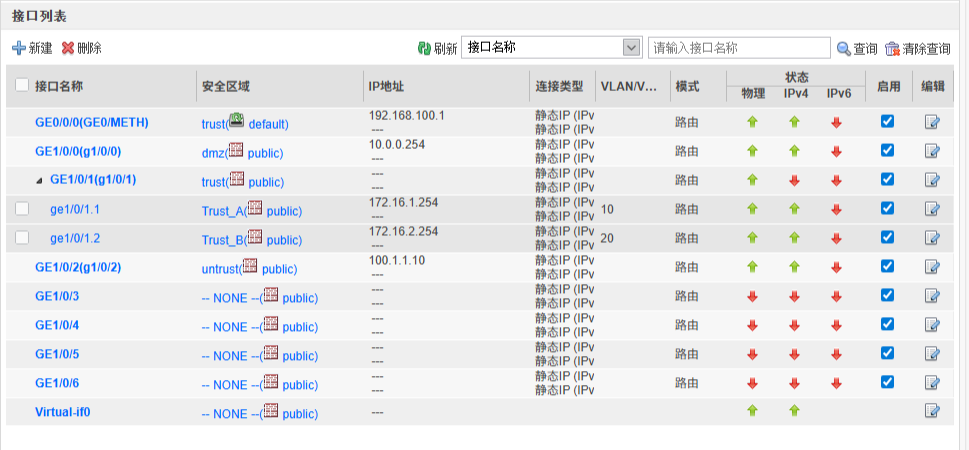Click physical status down arrow of GE1/0/3
The width and height of the screenshot is (969, 450).
752,297
